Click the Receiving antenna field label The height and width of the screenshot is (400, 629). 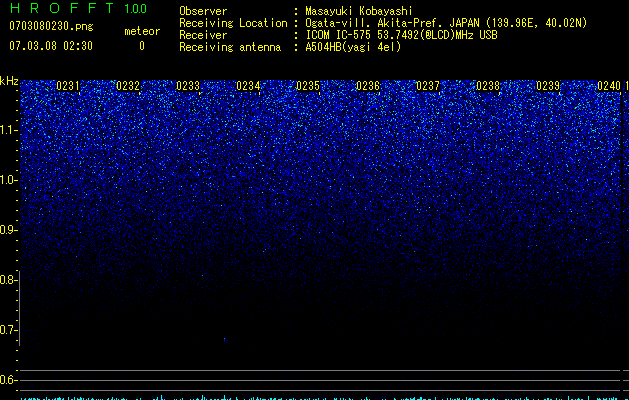[230, 47]
